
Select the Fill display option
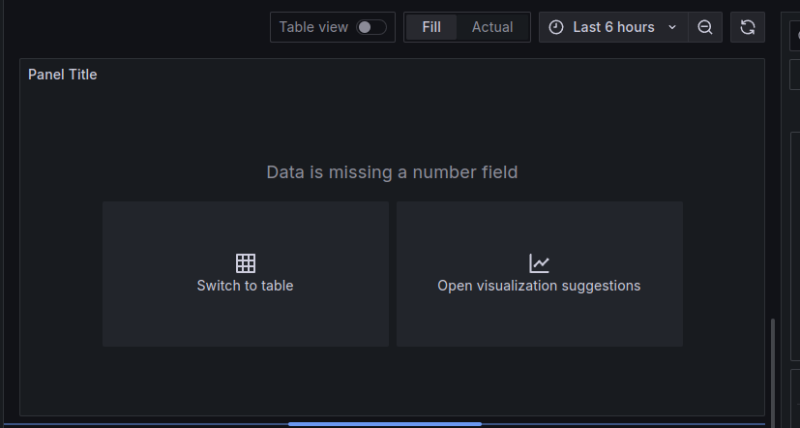coord(431,27)
